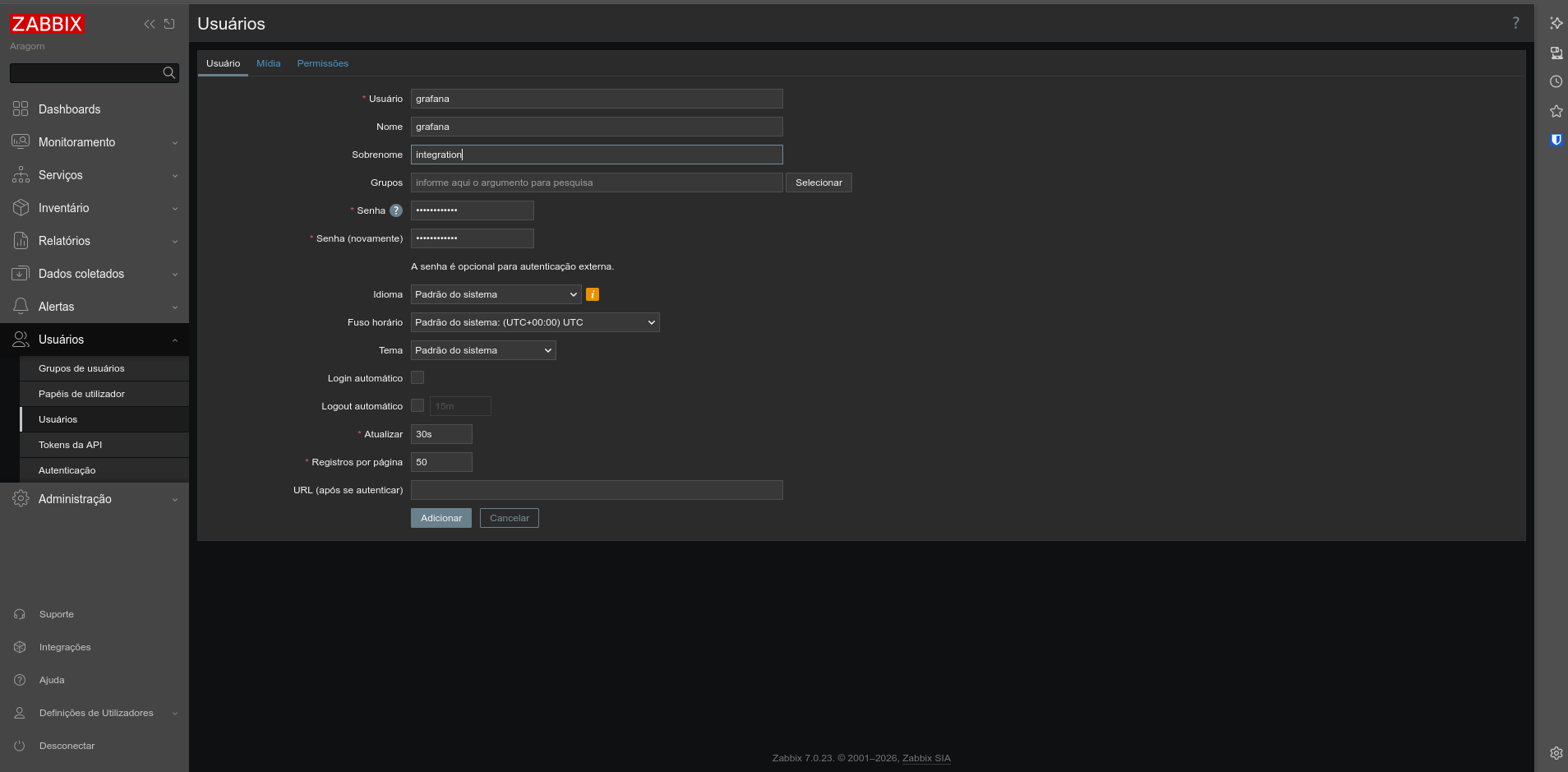This screenshot has width=1568, height=772.
Task: Click the Sobrenome input field
Action: point(597,154)
